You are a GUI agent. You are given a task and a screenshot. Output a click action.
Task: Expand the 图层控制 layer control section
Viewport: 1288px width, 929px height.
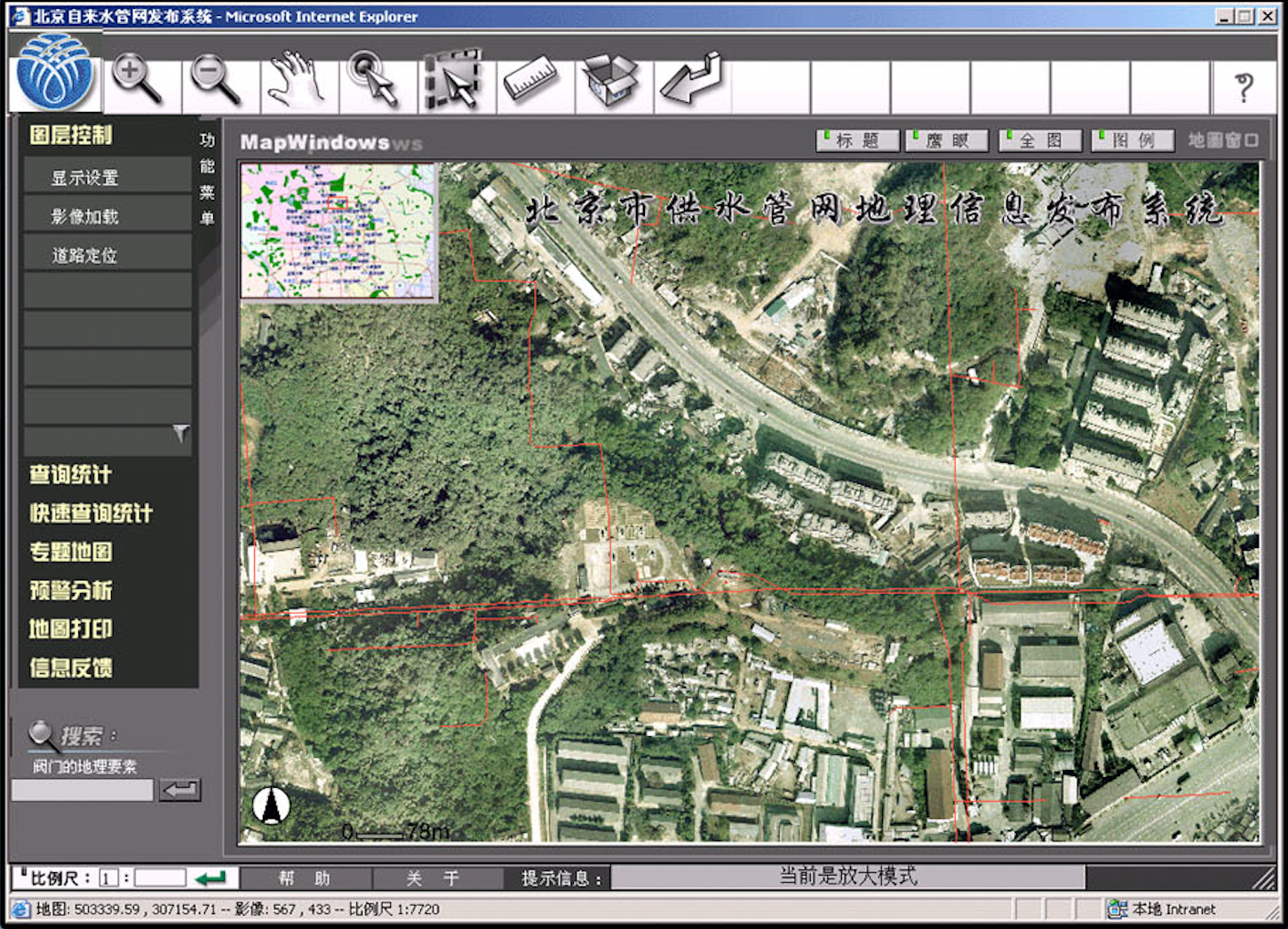coord(71,135)
